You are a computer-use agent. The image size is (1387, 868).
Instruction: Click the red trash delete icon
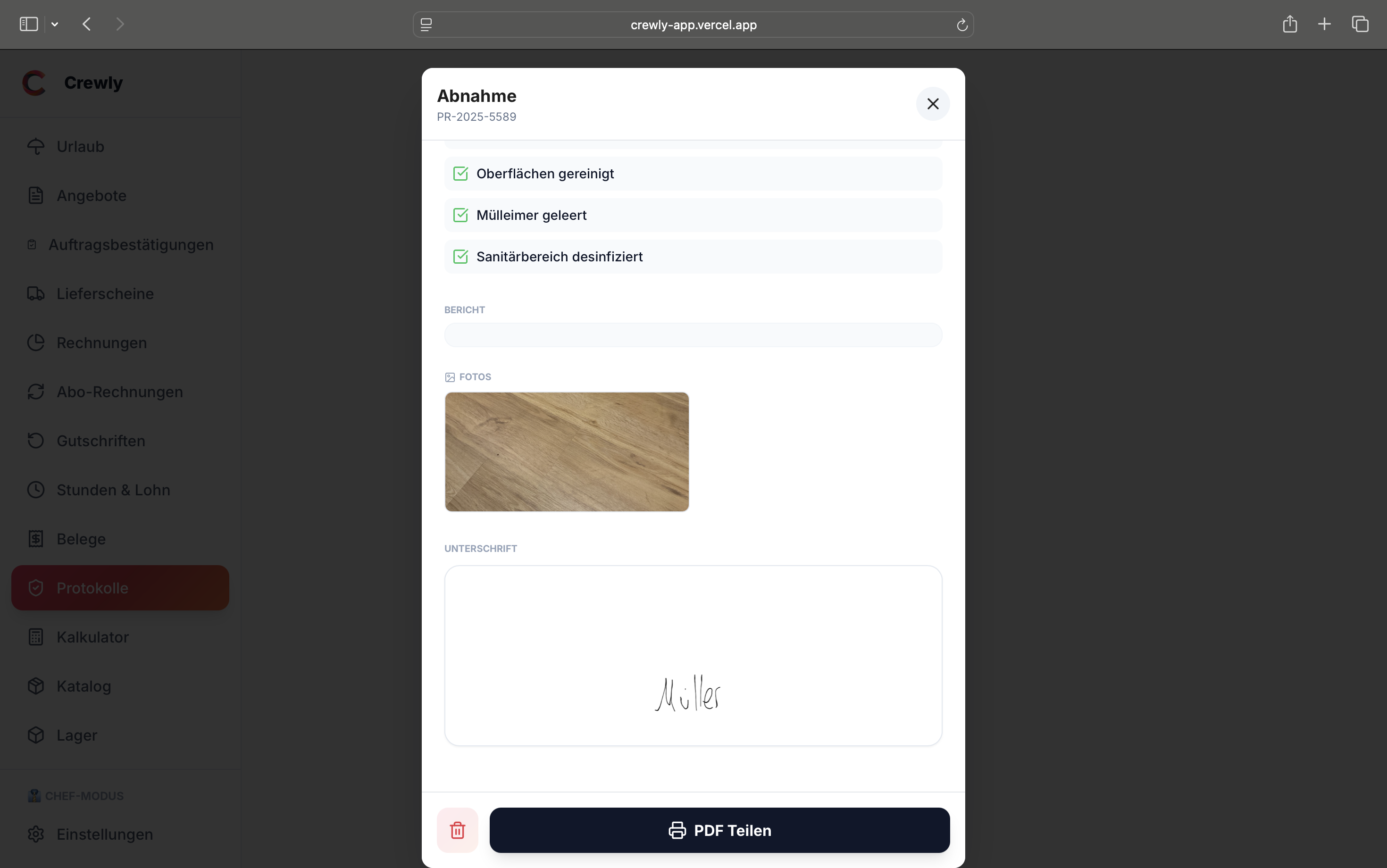pos(457,830)
